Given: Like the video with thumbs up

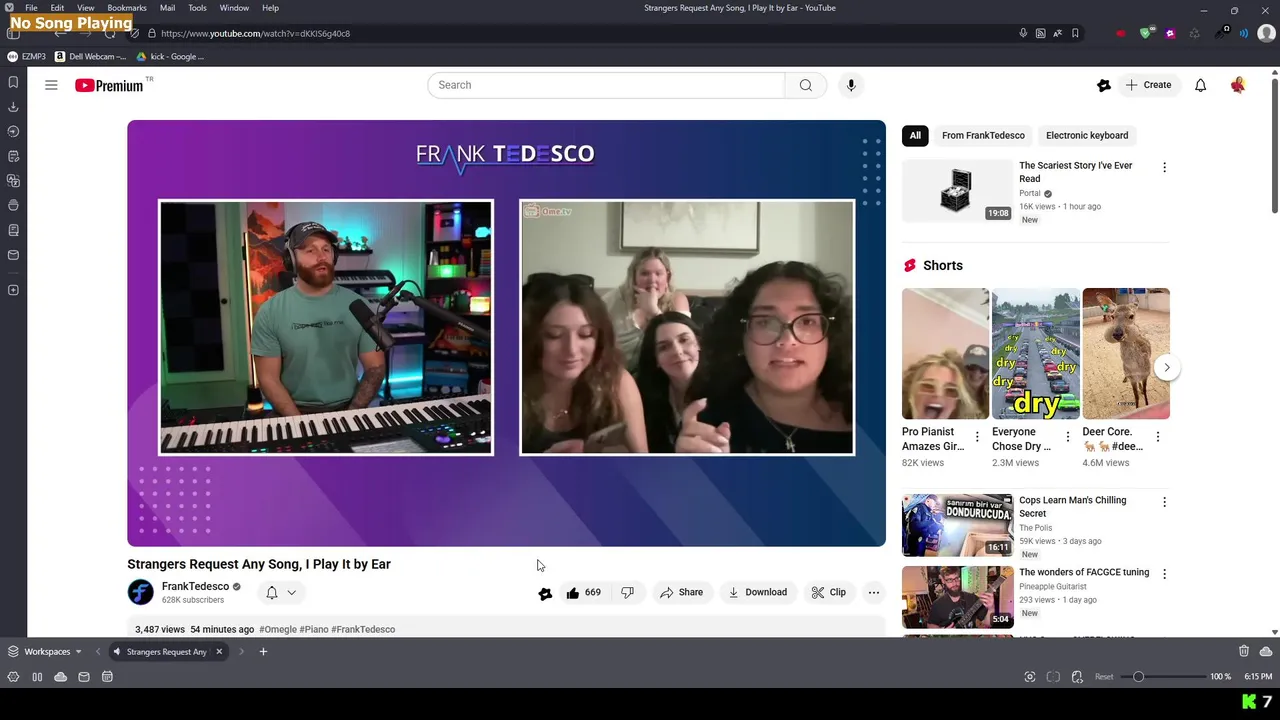Looking at the screenshot, I should click(x=583, y=593).
